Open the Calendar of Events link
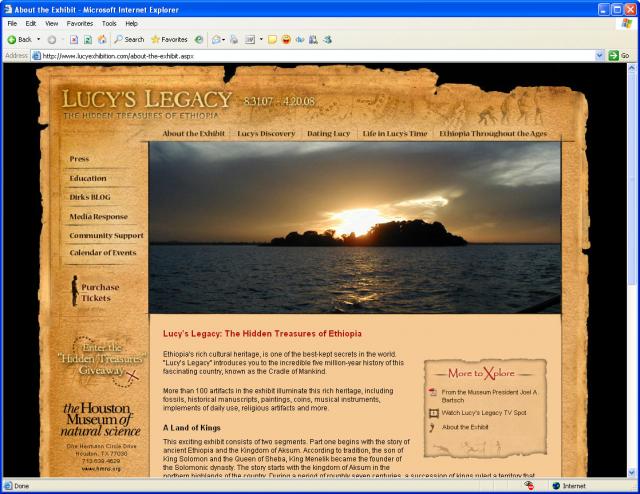Screen dimensions: 640x494 point(102,253)
